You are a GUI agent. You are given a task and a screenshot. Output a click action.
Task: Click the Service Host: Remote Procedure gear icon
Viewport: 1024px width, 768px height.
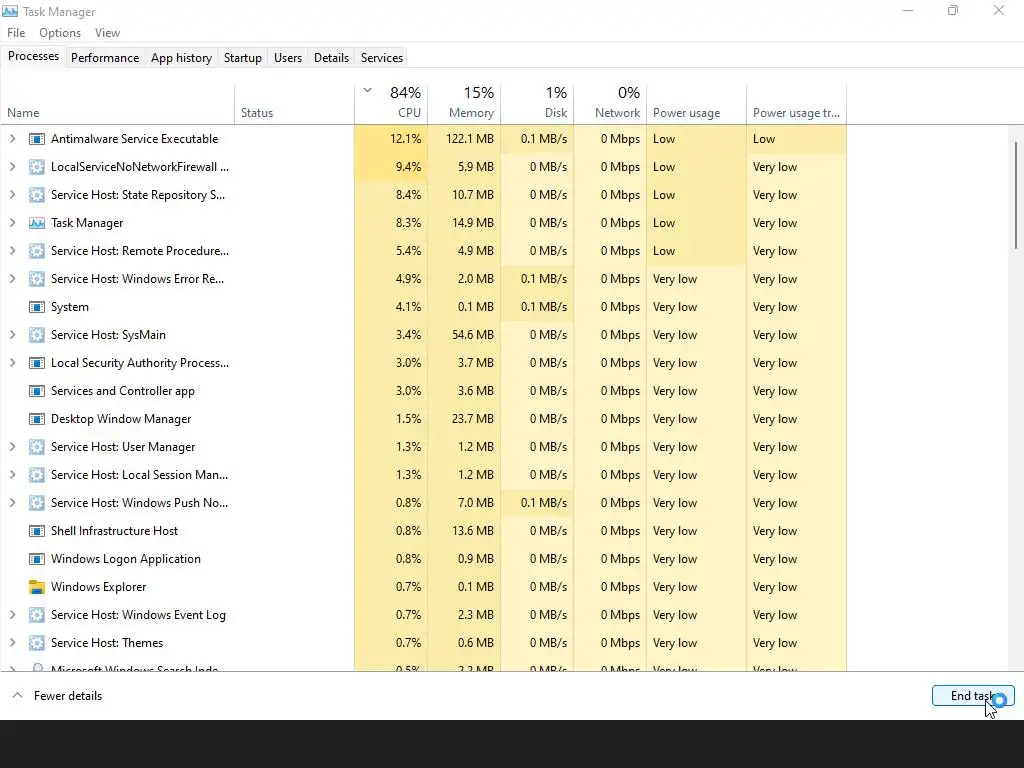(37, 251)
